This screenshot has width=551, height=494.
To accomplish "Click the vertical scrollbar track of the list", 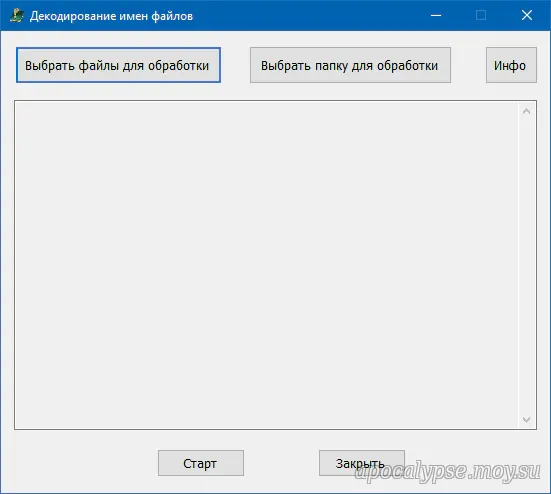I will pyautogui.click(x=526, y=265).
